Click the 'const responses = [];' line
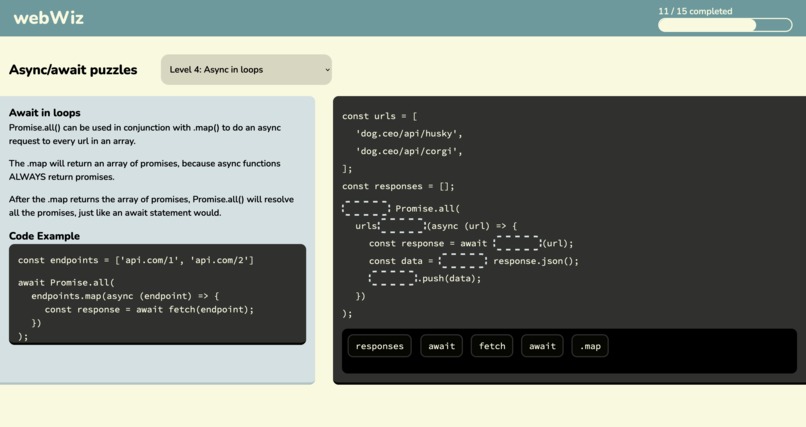Image resolution: width=806 pixels, height=427 pixels. pos(398,186)
